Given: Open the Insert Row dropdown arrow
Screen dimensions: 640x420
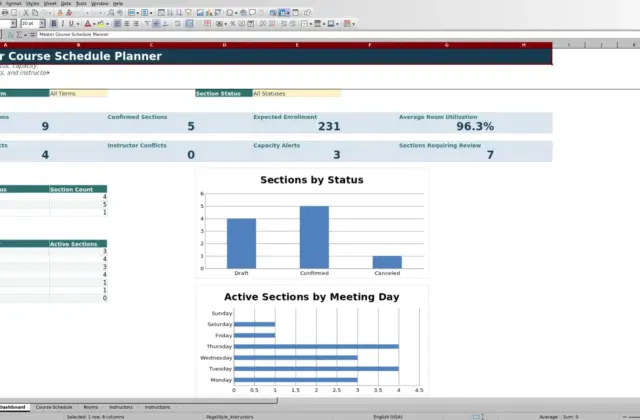Looking at the screenshot, I should click(x=138, y=13).
